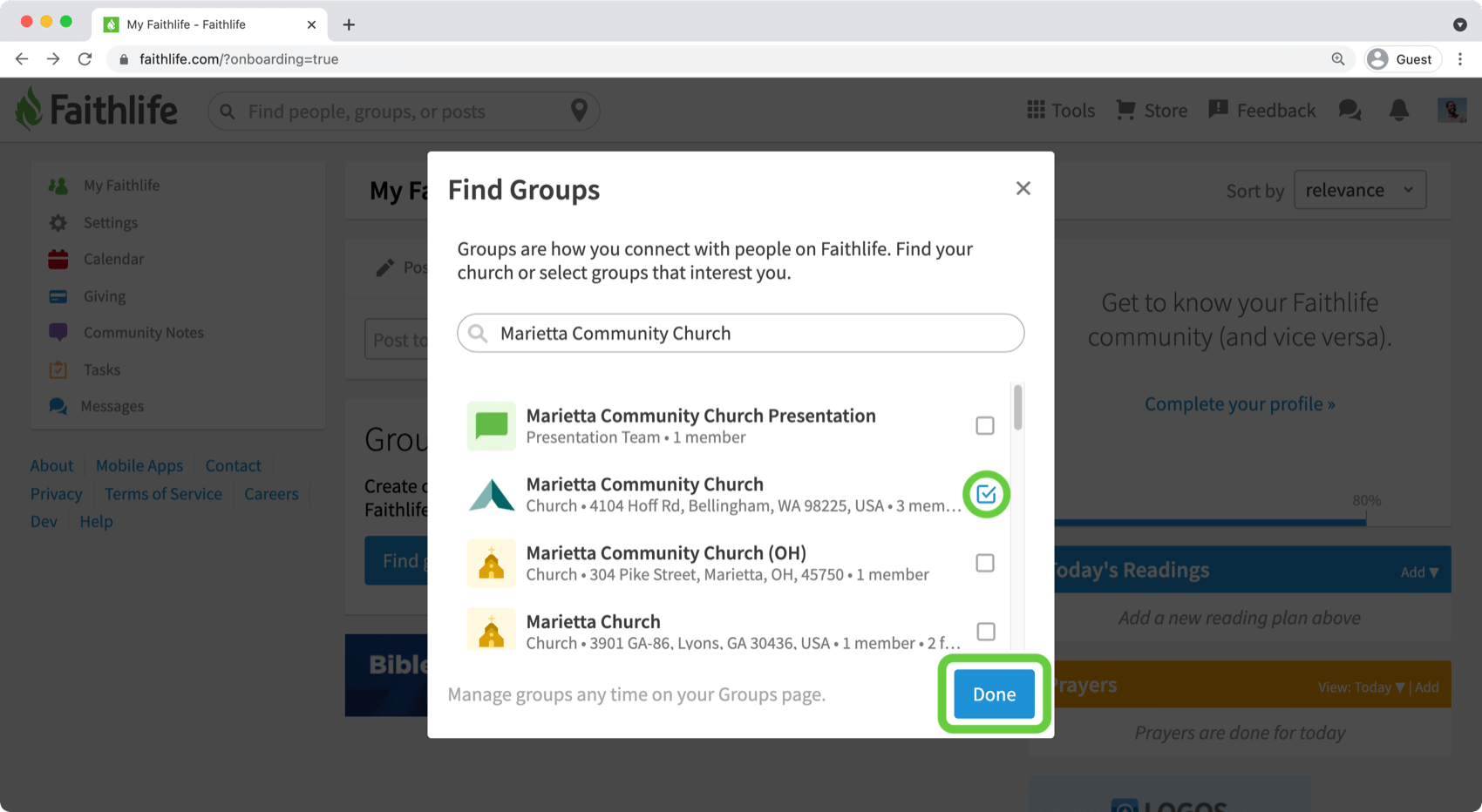The height and width of the screenshot is (812, 1482).
Task: Select Community Notes in the sidebar
Action: pyautogui.click(x=143, y=333)
